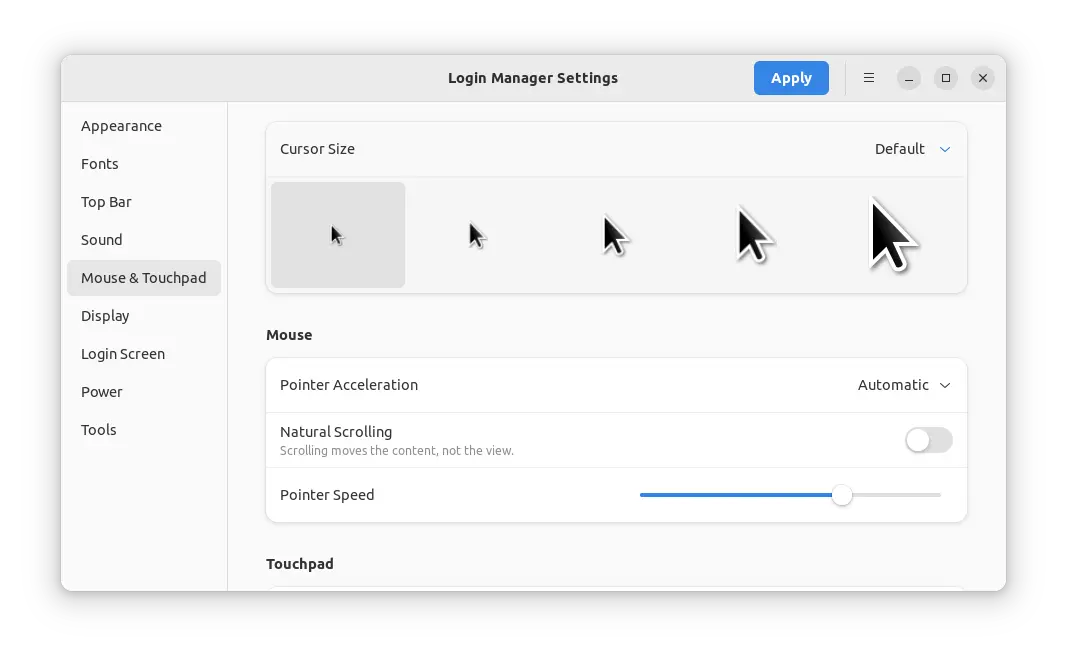Open the Sound settings page
This screenshot has width=1067, height=658.
102,240
